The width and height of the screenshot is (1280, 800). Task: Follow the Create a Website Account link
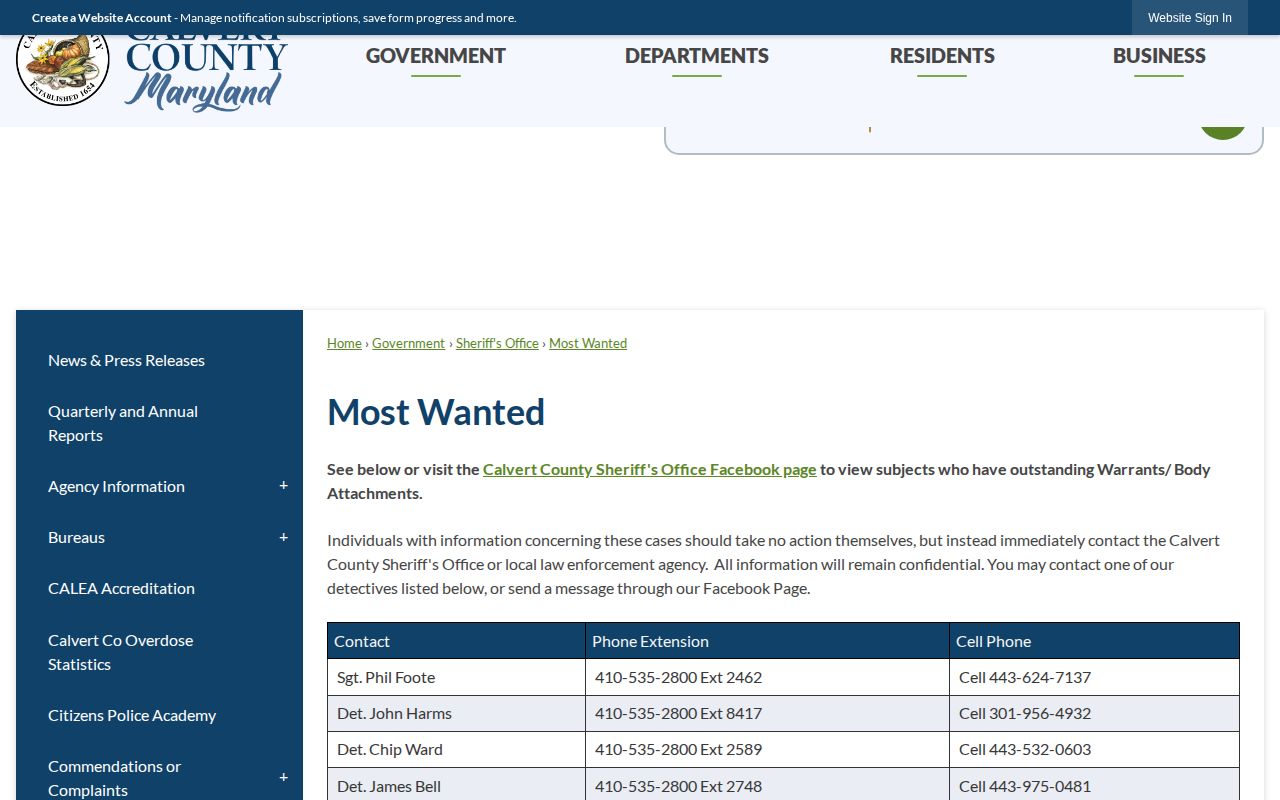pyautogui.click(x=102, y=18)
